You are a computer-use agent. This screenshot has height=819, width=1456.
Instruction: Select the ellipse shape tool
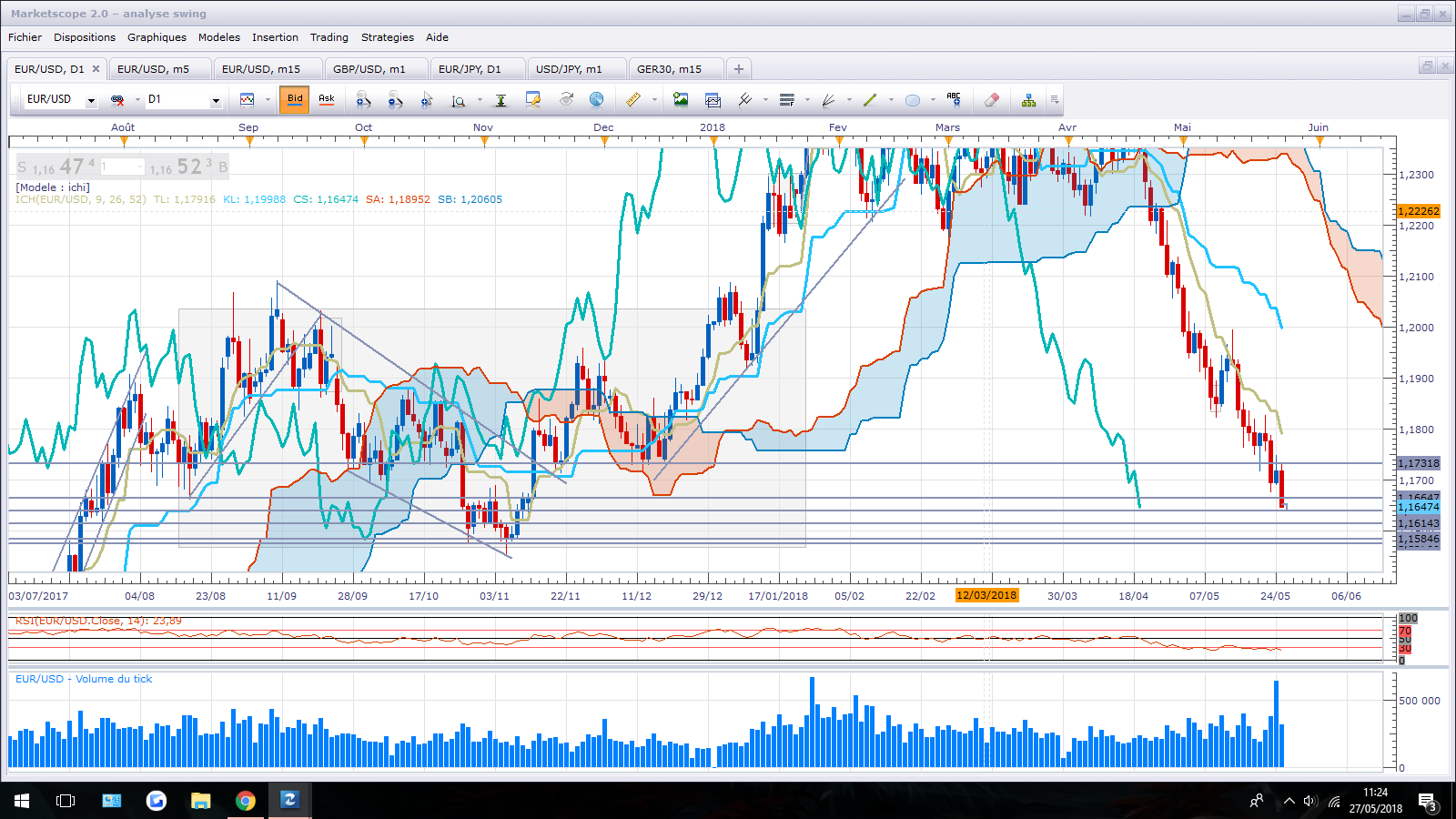pos(913,100)
